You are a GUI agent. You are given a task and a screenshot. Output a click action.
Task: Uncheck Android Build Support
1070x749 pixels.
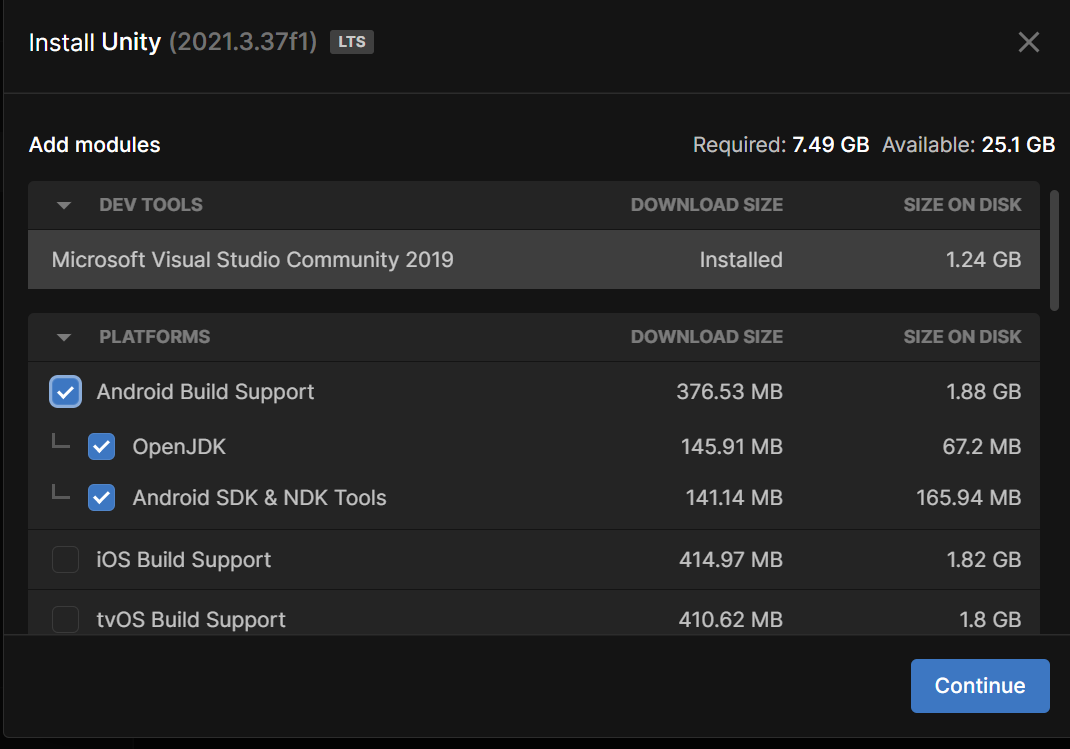tap(65, 392)
